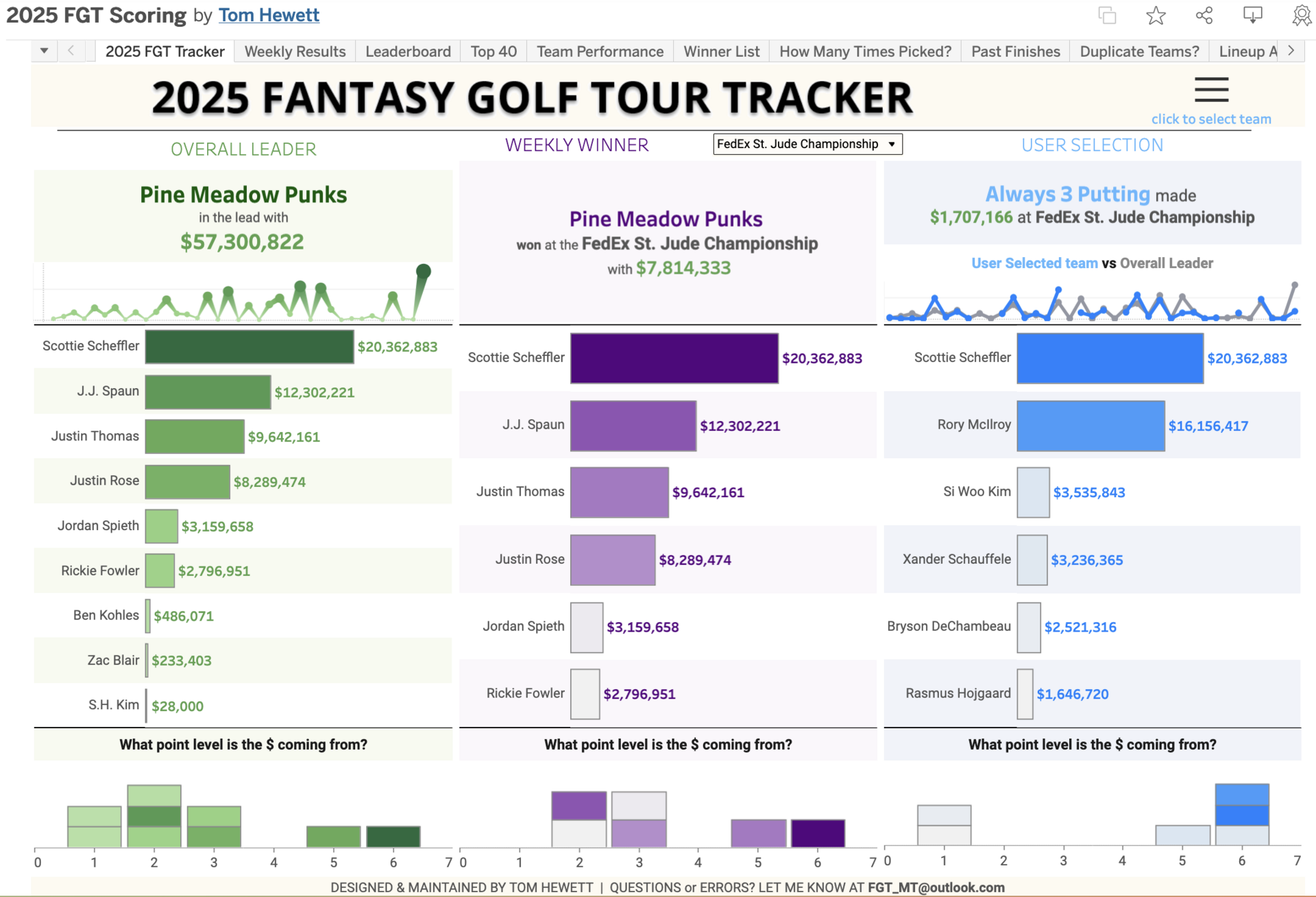
Task: Click J.J. Spaun green bar in Overall Leader
Action: [208, 392]
